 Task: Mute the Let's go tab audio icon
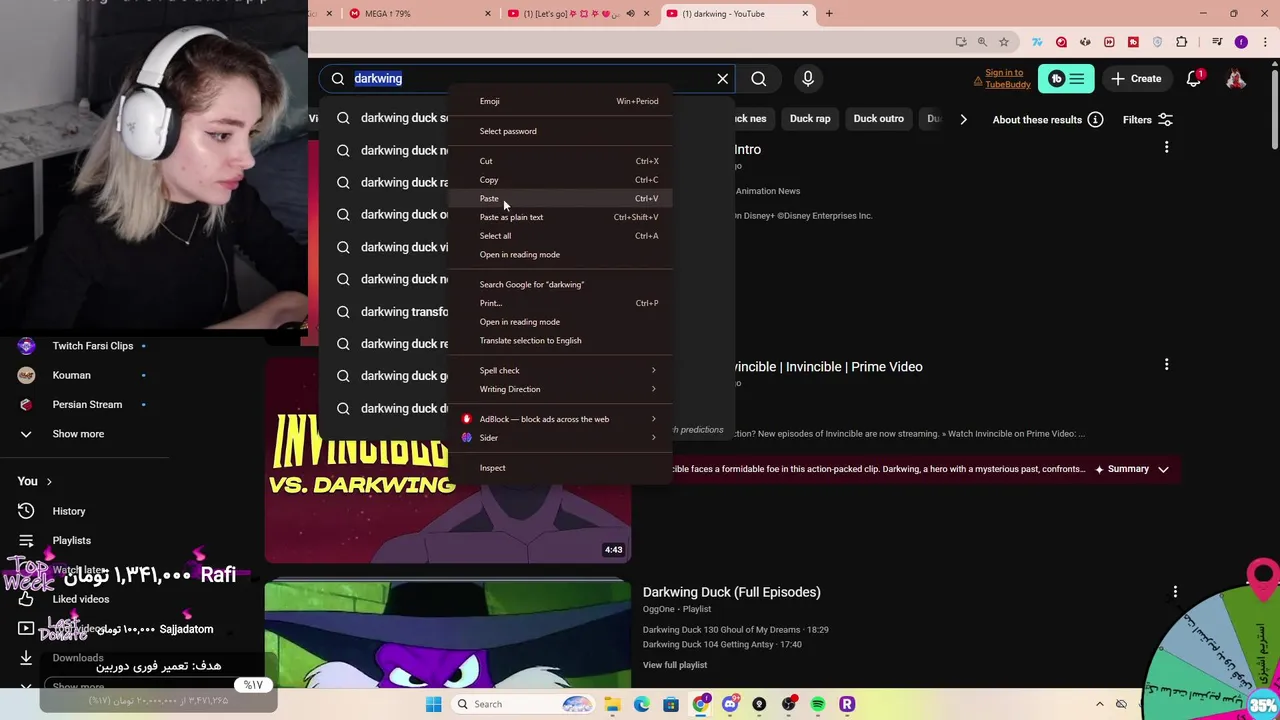[630, 14]
